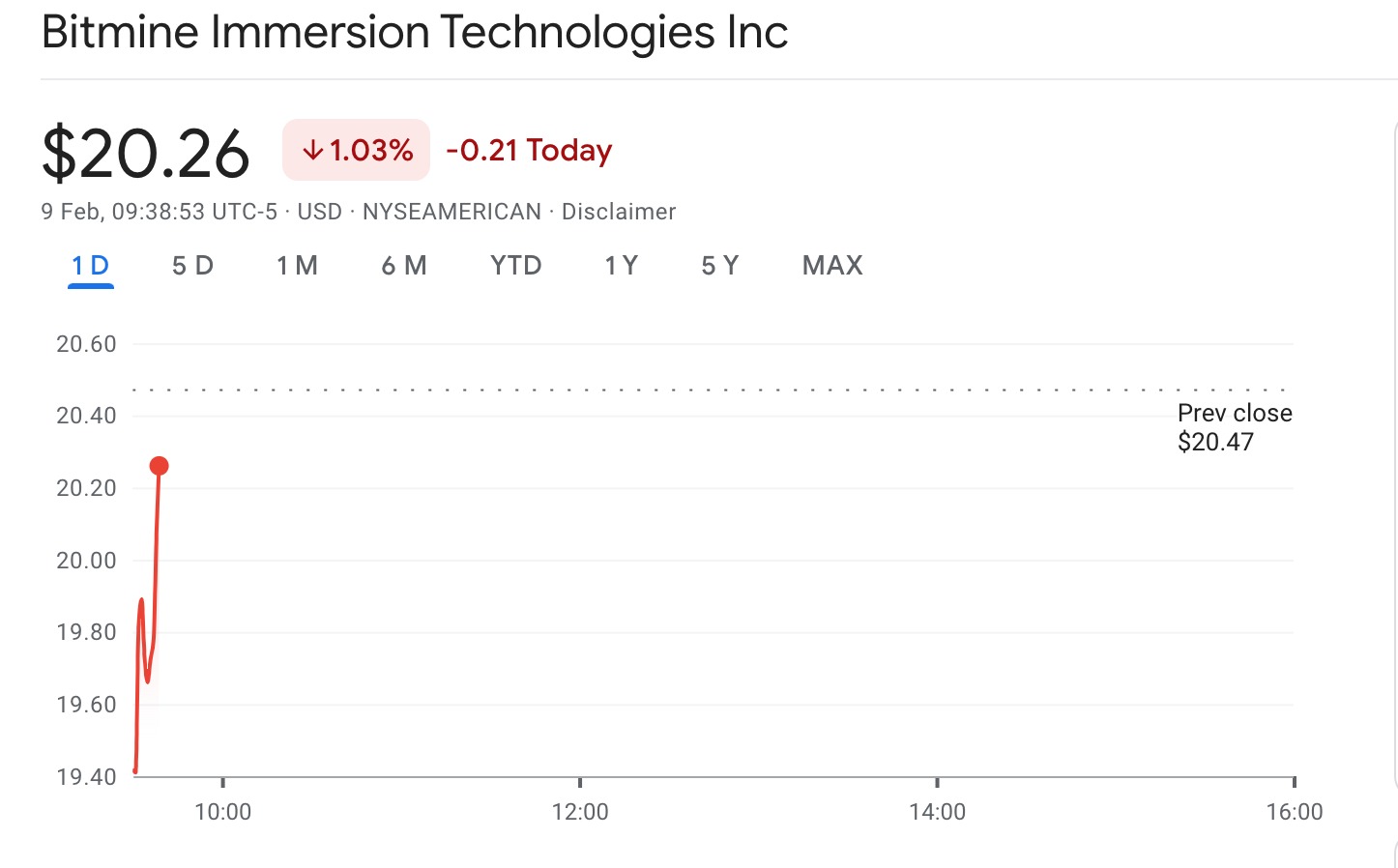Image resolution: width=1398 pixels, height=868 pixels.
Task: Click the 16:00 time axis label
Action: pos(1294,812)
